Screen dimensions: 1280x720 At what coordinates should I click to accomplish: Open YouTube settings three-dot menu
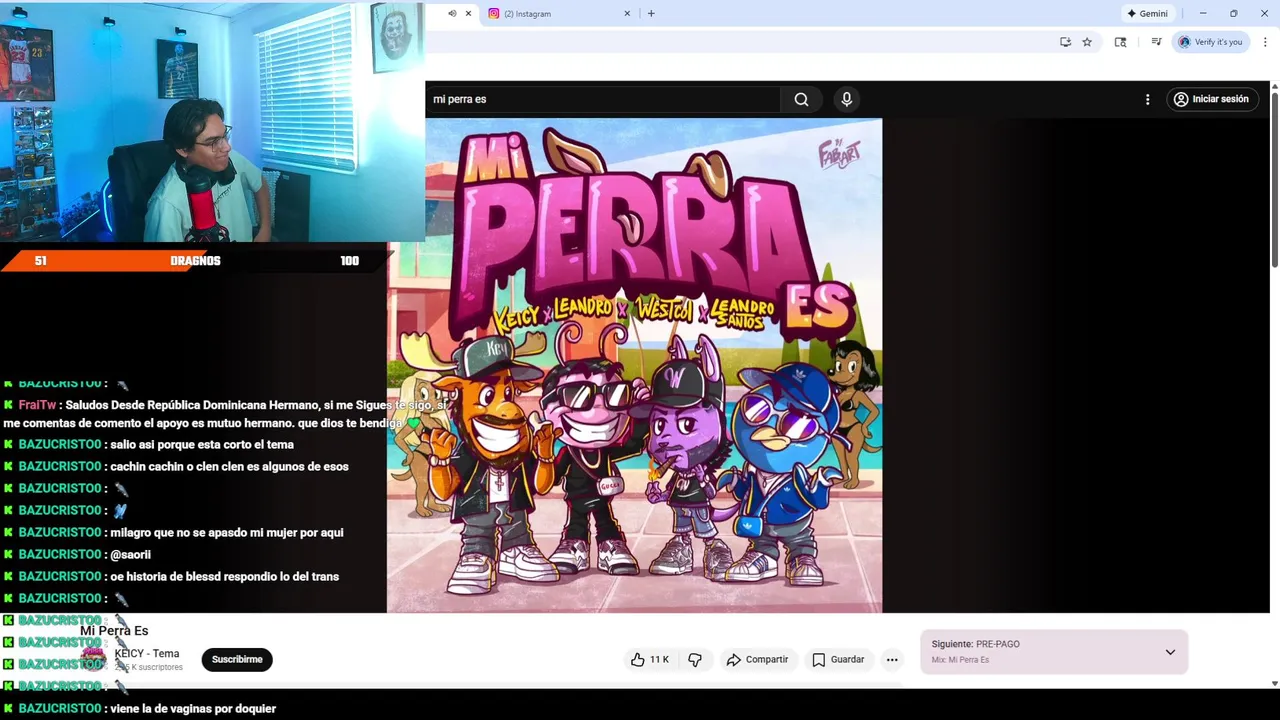(1147, 99)
